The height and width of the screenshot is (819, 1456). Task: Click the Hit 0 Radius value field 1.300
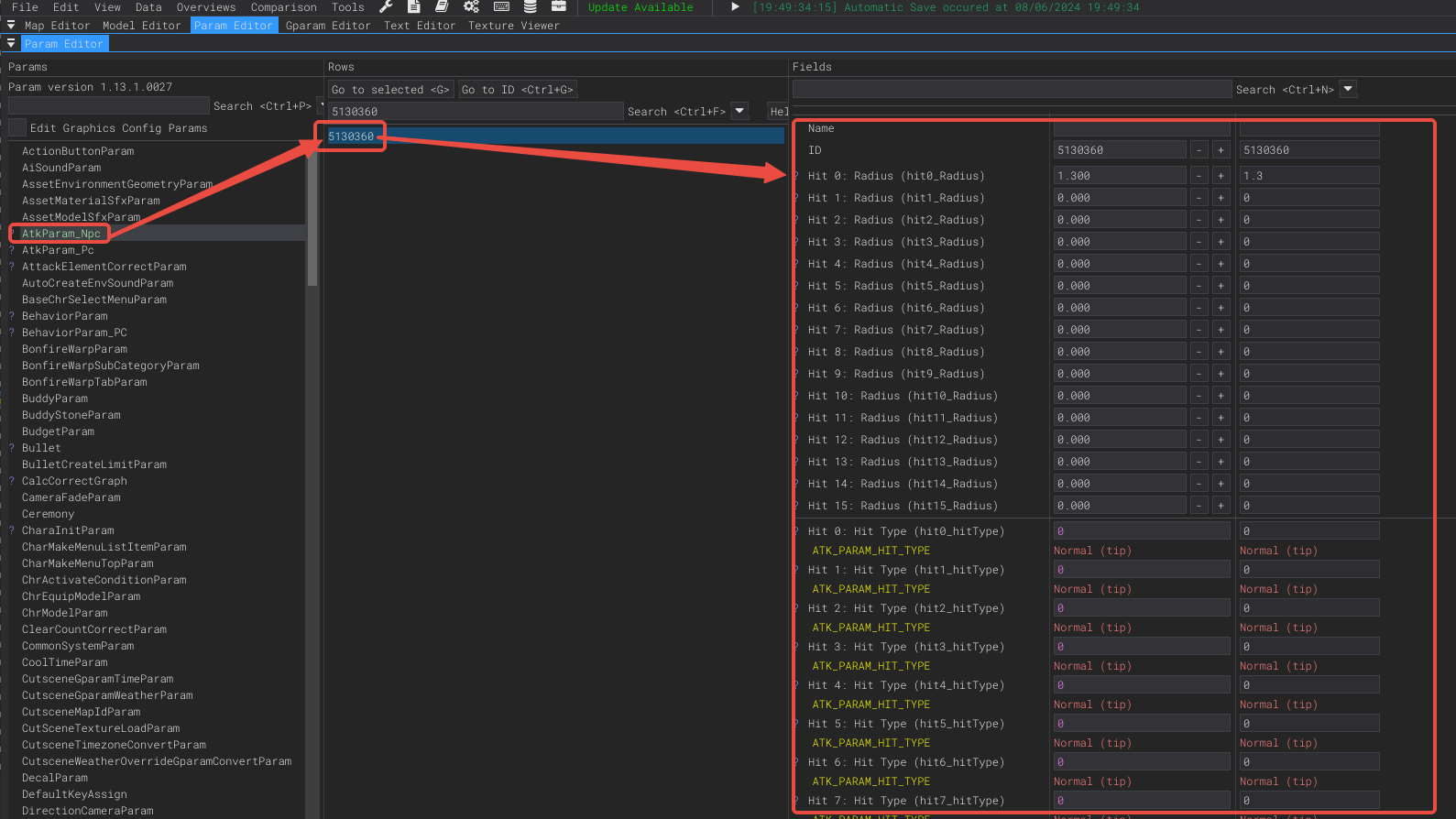click(1120, 176)
